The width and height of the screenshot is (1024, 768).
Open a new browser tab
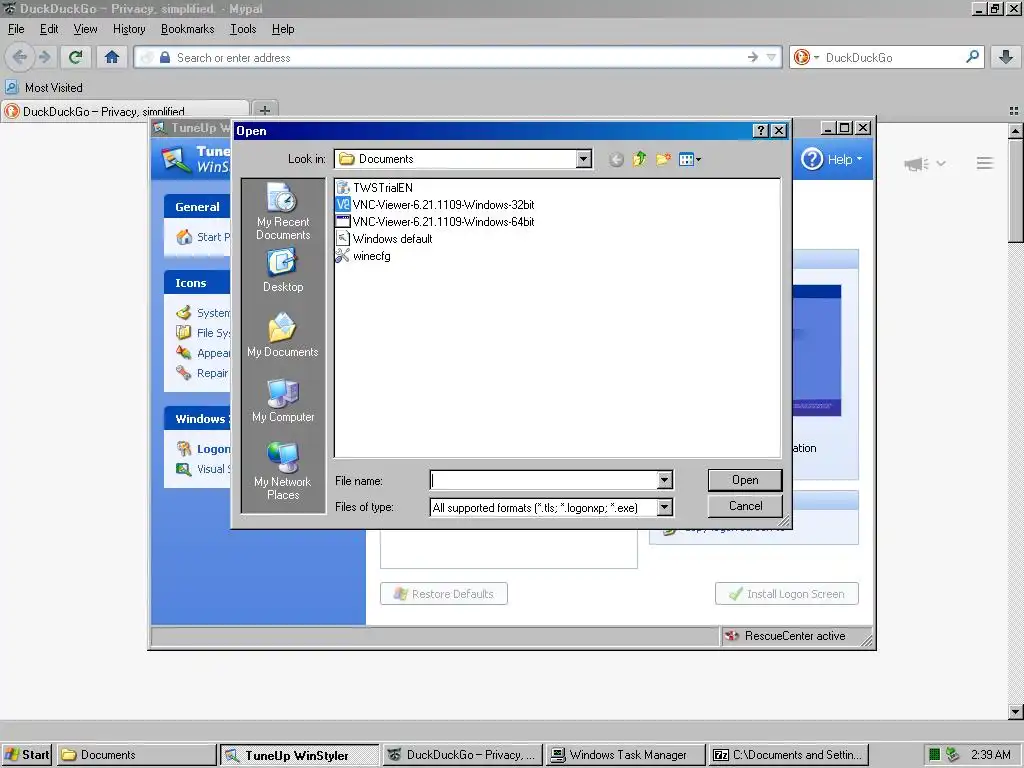264,110
